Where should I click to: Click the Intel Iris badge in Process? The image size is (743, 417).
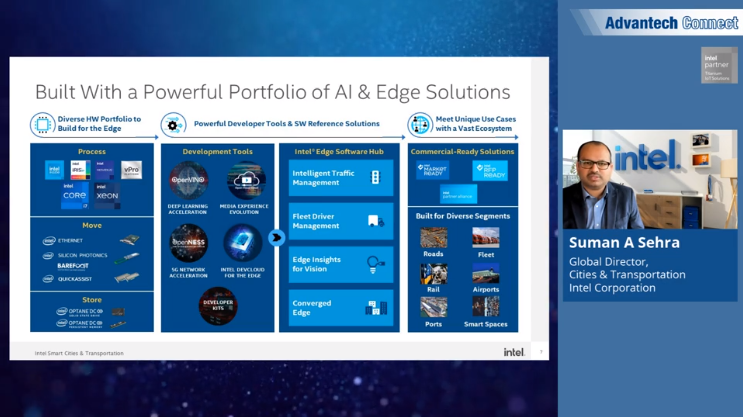(x=80, y=170)
